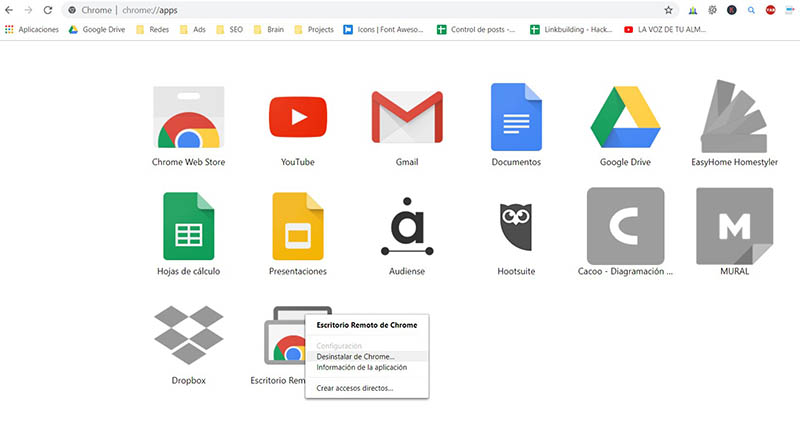800x447 pixels.
Task: Launch the MURAL app
Action: [734, 226]
